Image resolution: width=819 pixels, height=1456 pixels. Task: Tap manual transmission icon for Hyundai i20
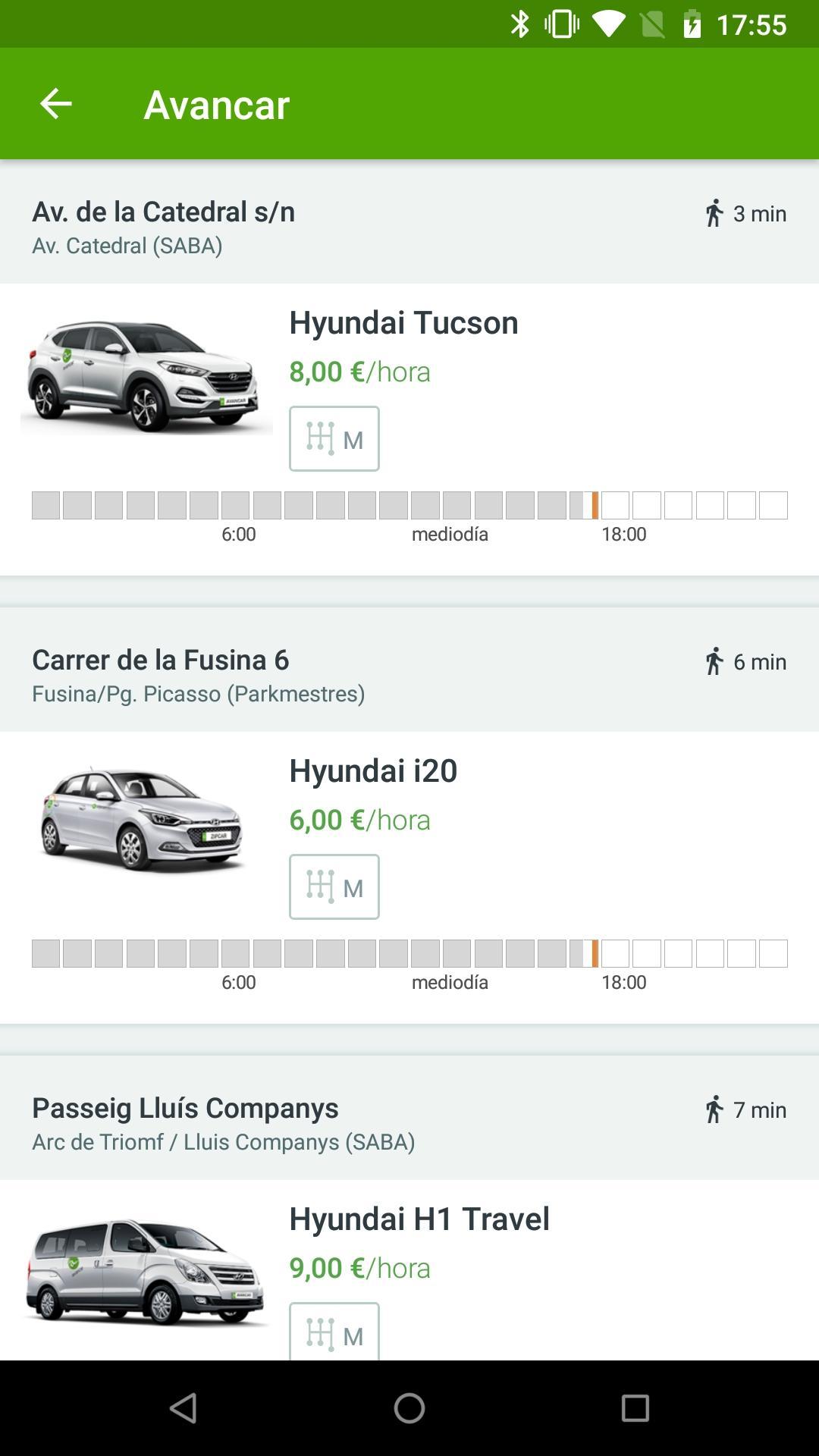[334, 886]
